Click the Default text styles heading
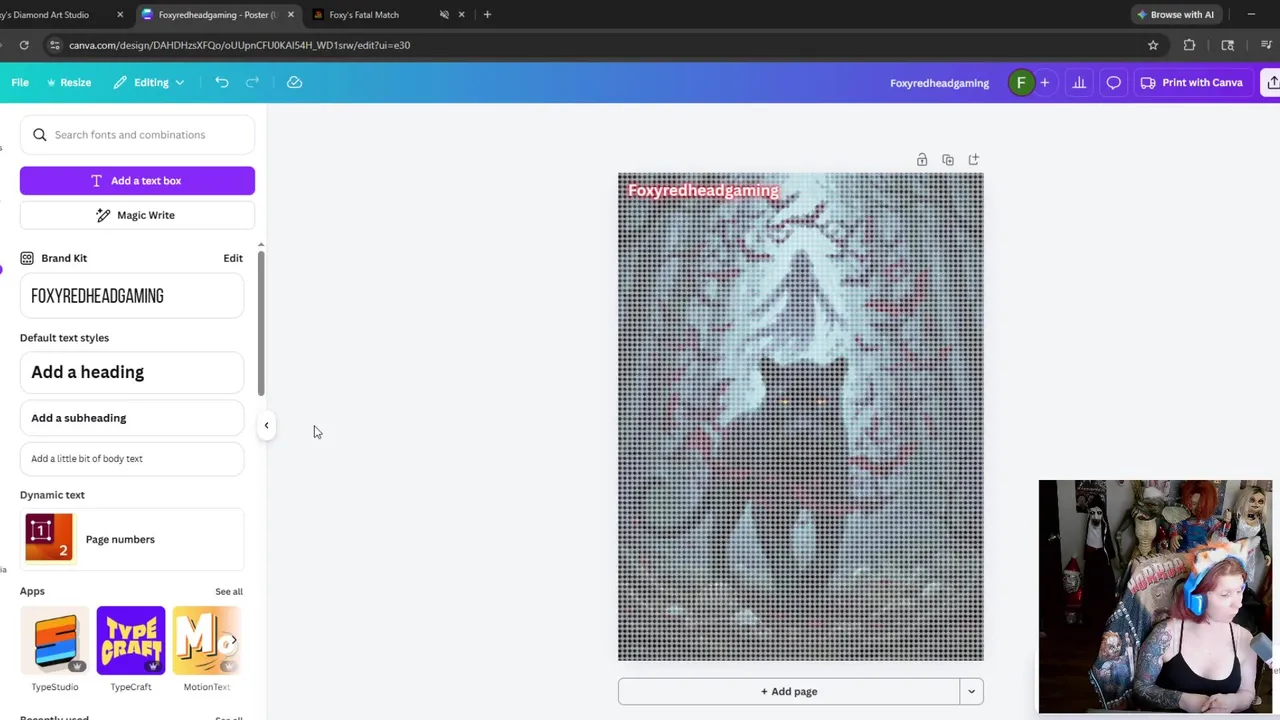The width and height of the screenshot is (1280, 720). (64, 338)
